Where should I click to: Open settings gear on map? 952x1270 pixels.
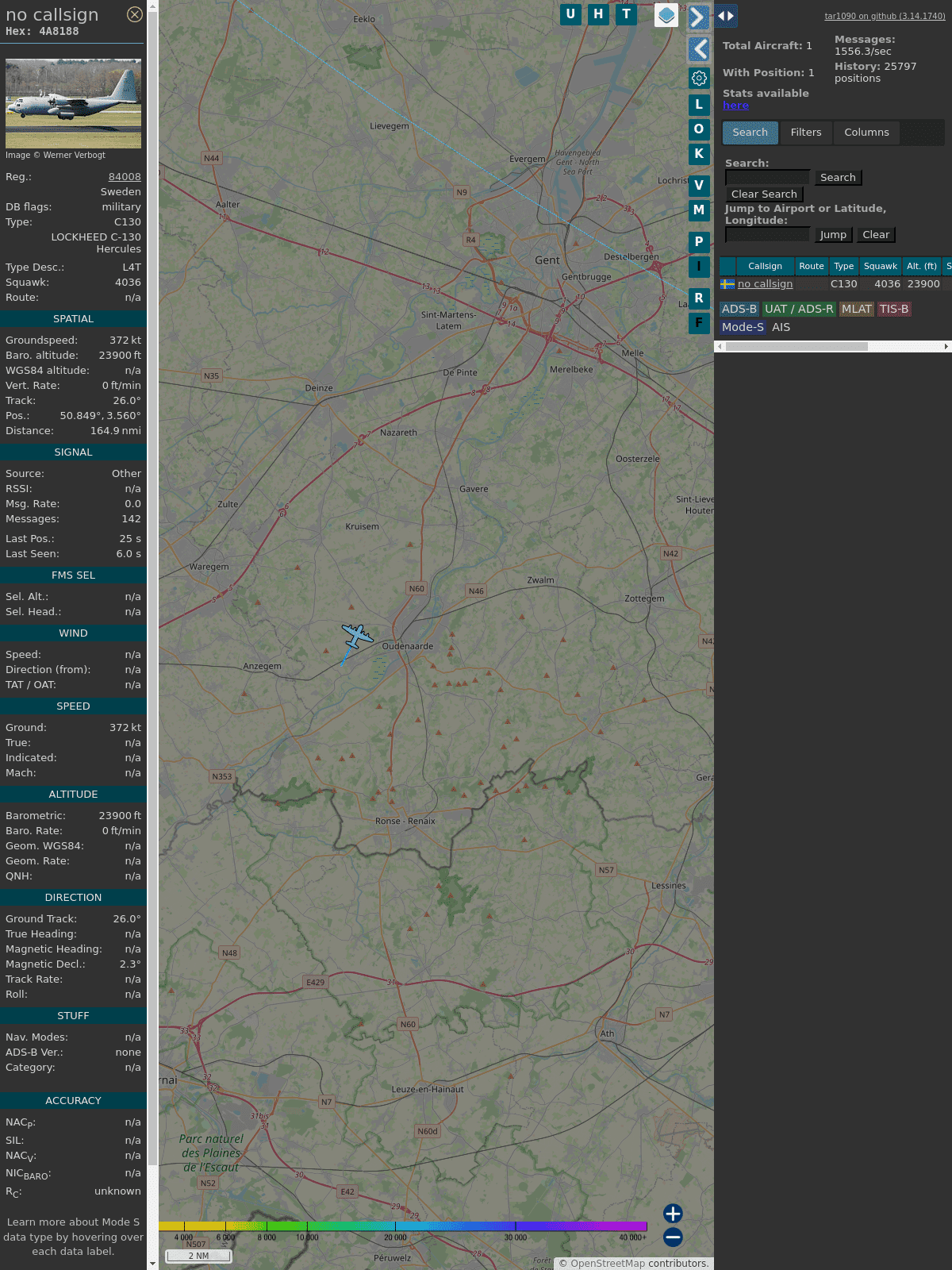point(699,79)
